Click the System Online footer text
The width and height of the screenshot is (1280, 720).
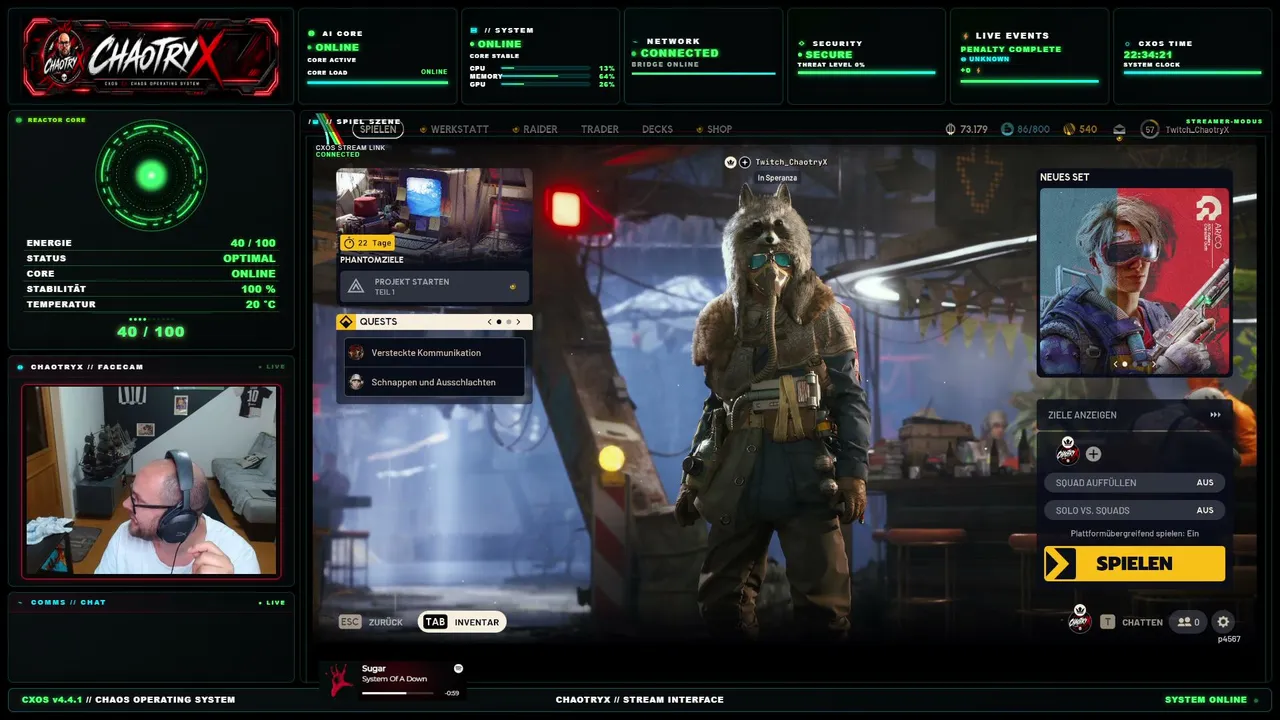[x=1206, y=700]
